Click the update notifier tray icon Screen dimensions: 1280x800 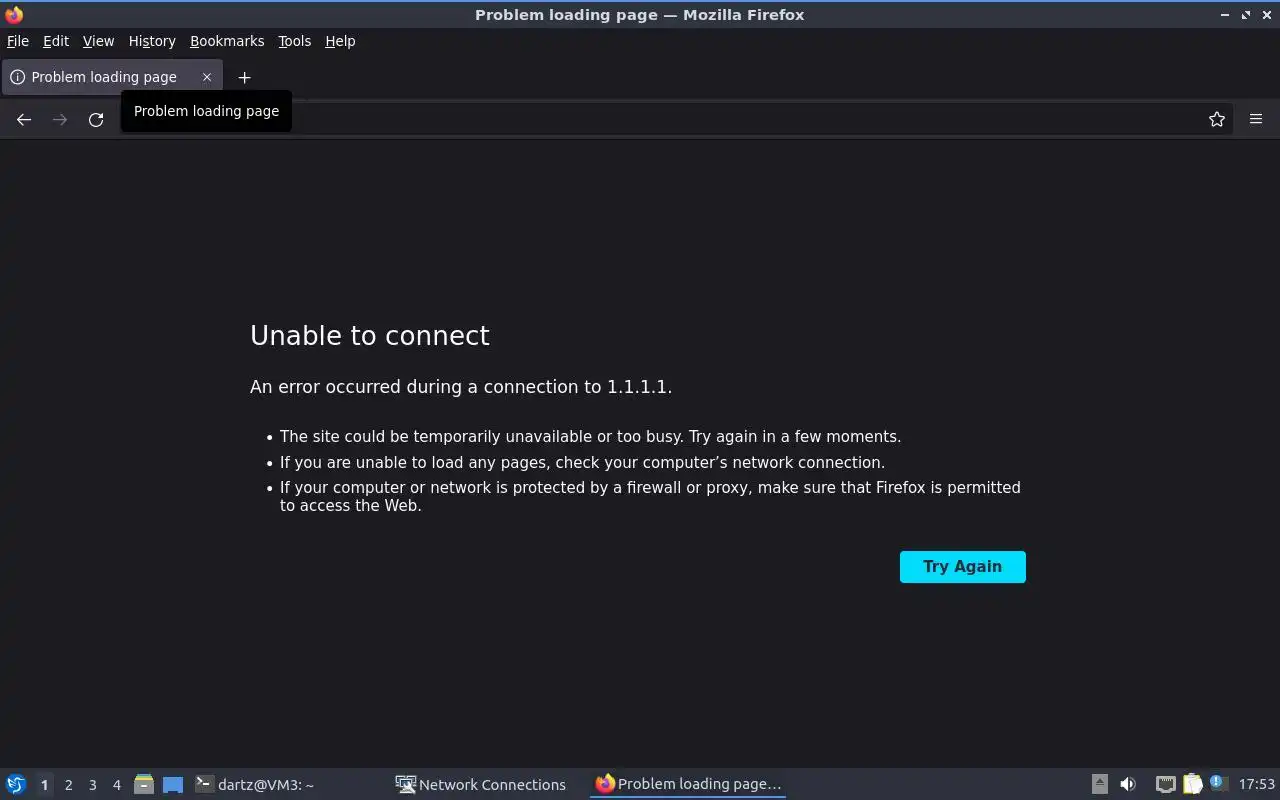click(1218, 784)
